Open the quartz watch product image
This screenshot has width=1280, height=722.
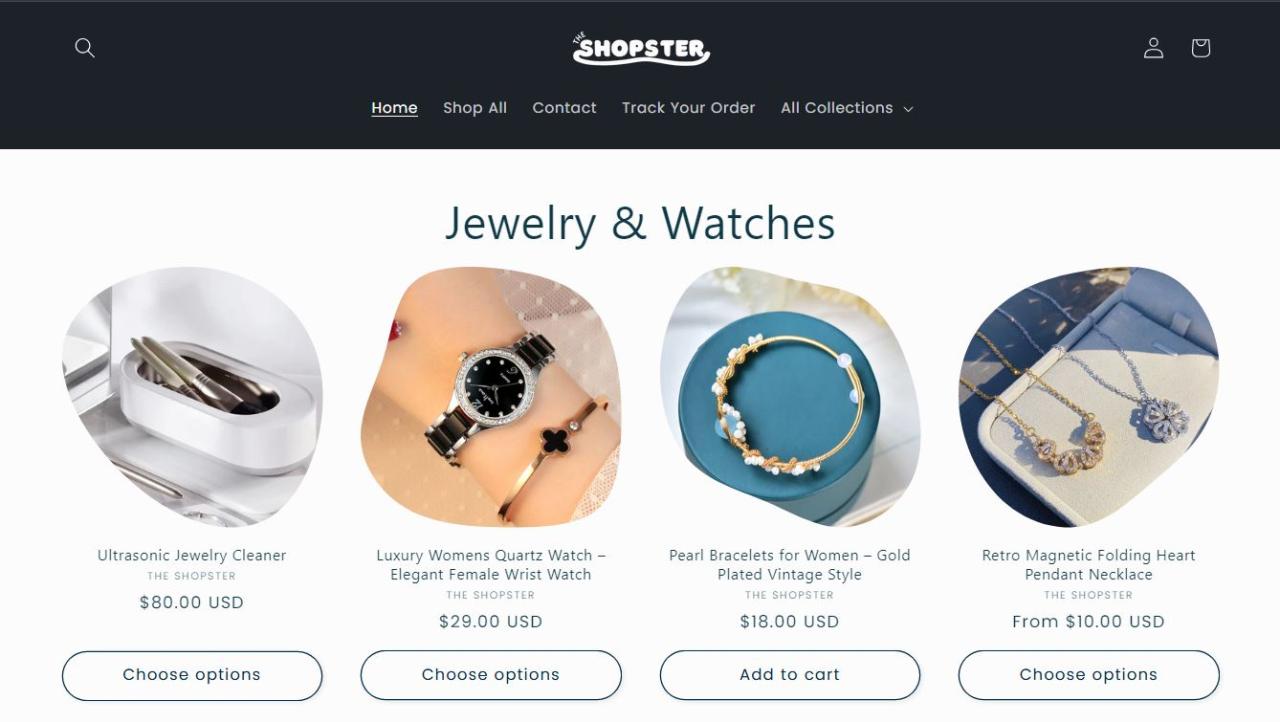(491, 396)
